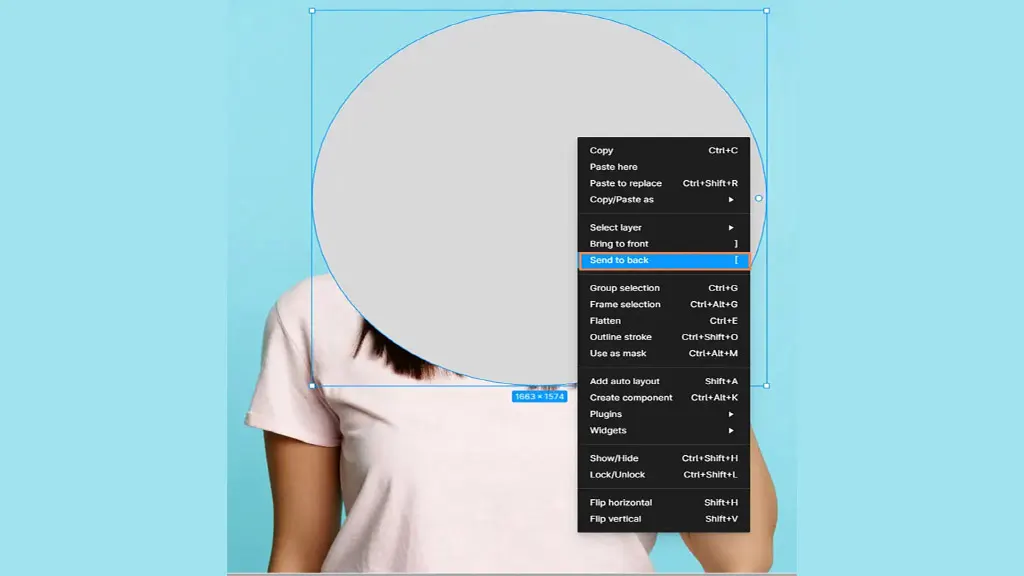The image size is (1024, 576).
Task: Toggle Show/Hide for the selection
Action: tap(664, 458)
